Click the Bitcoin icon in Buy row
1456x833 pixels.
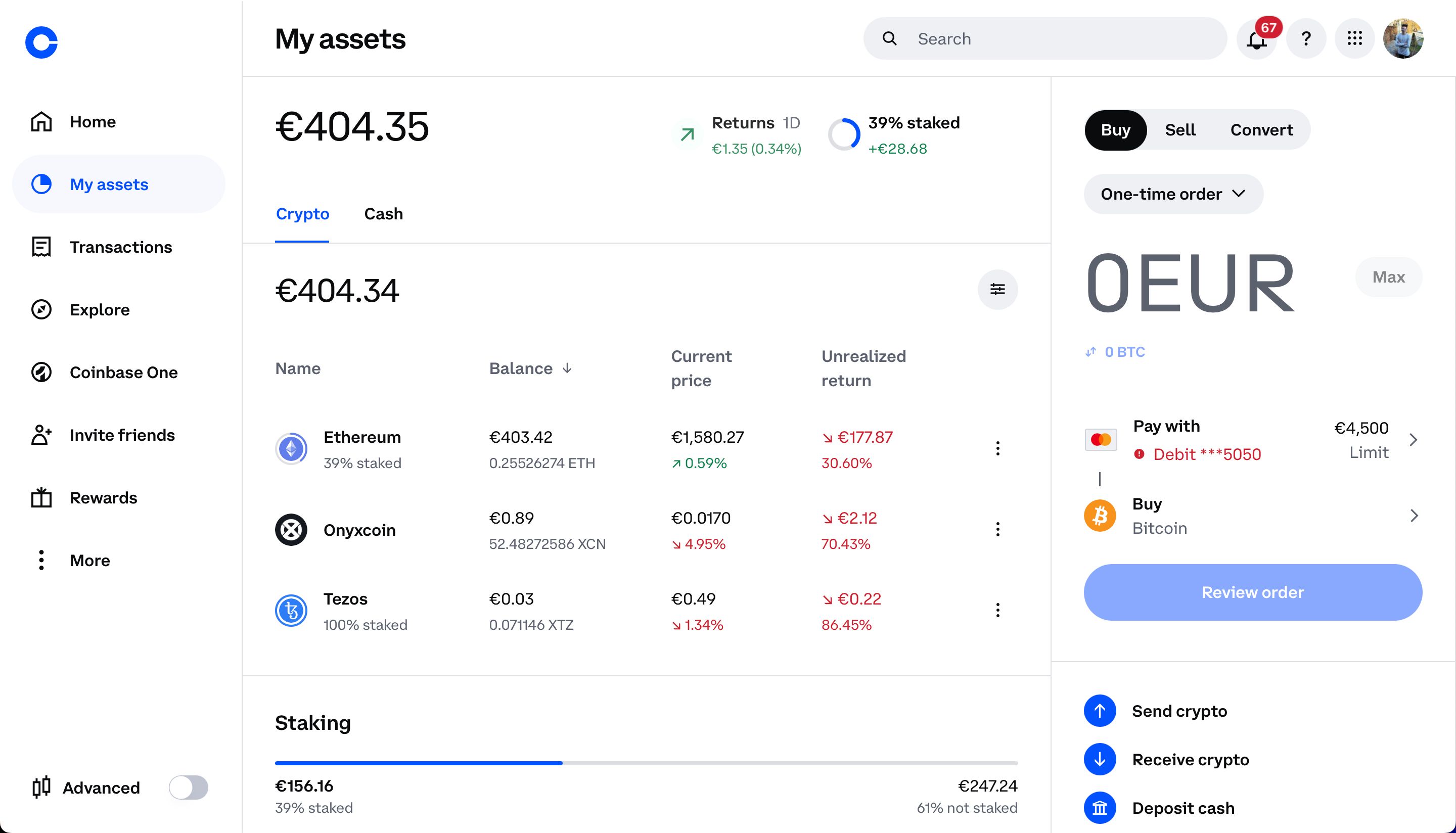click(1100, 516)
